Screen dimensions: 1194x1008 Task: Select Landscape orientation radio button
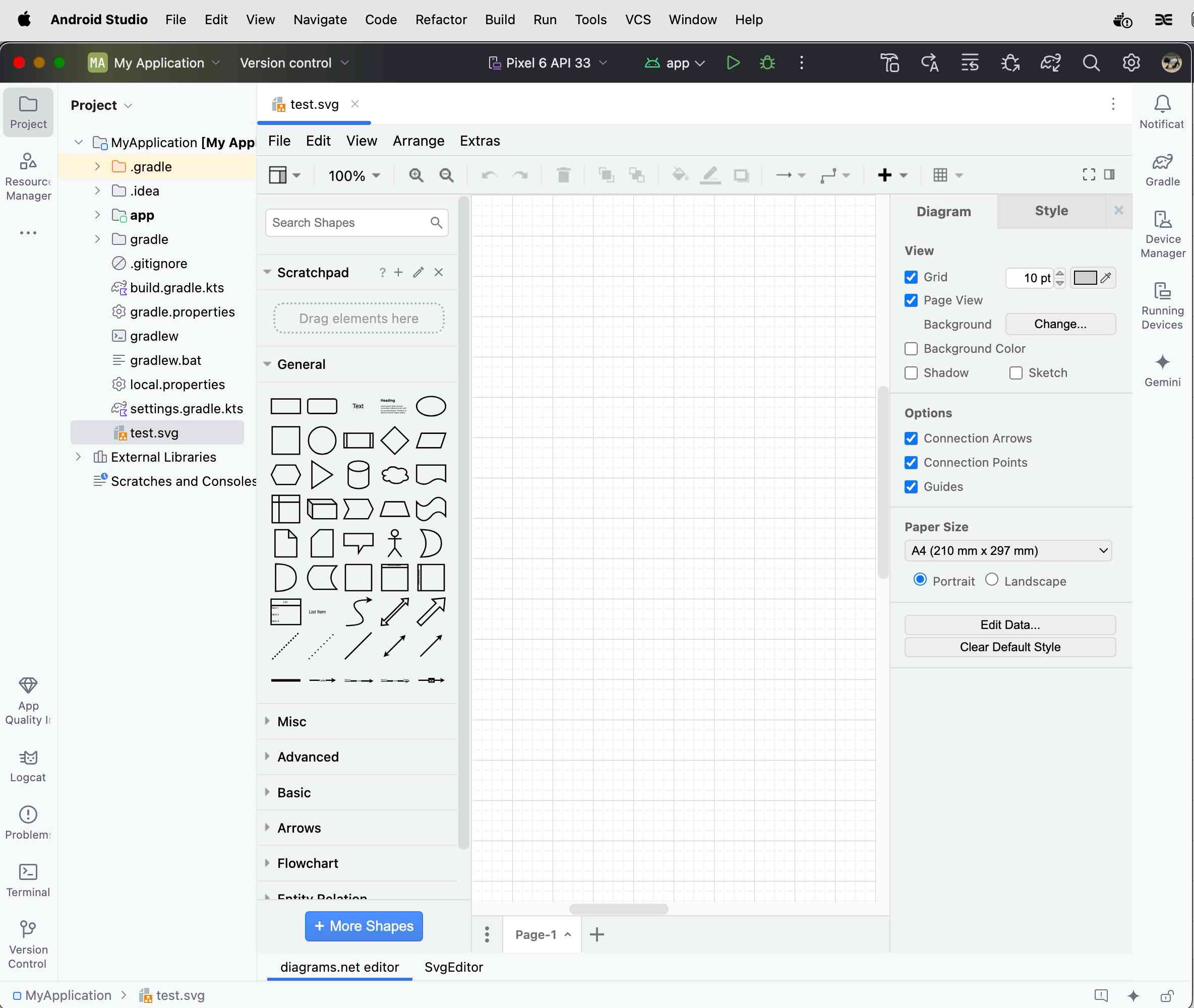click(992, 580)
